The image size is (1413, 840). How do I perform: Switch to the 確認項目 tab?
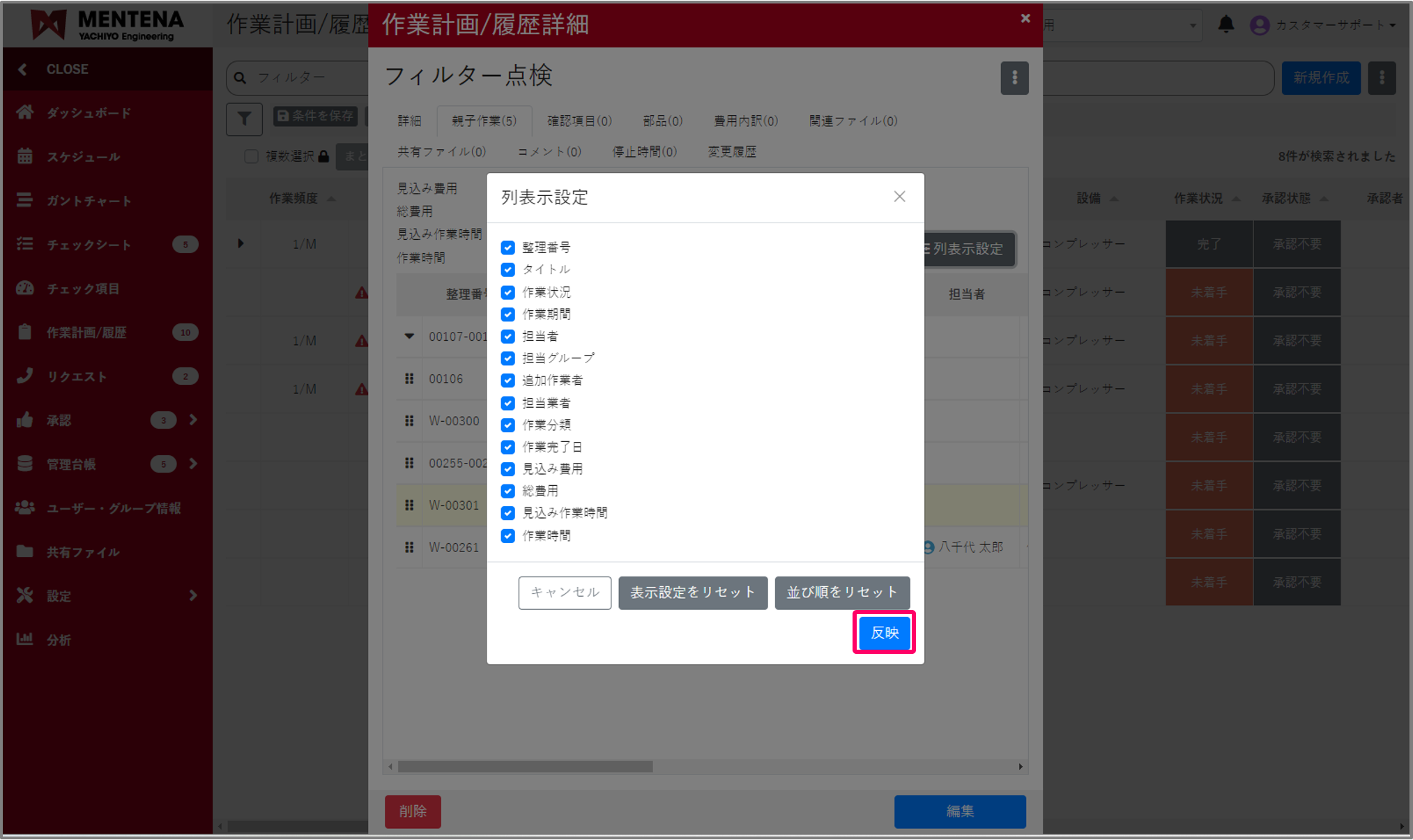tap(580, 120)
